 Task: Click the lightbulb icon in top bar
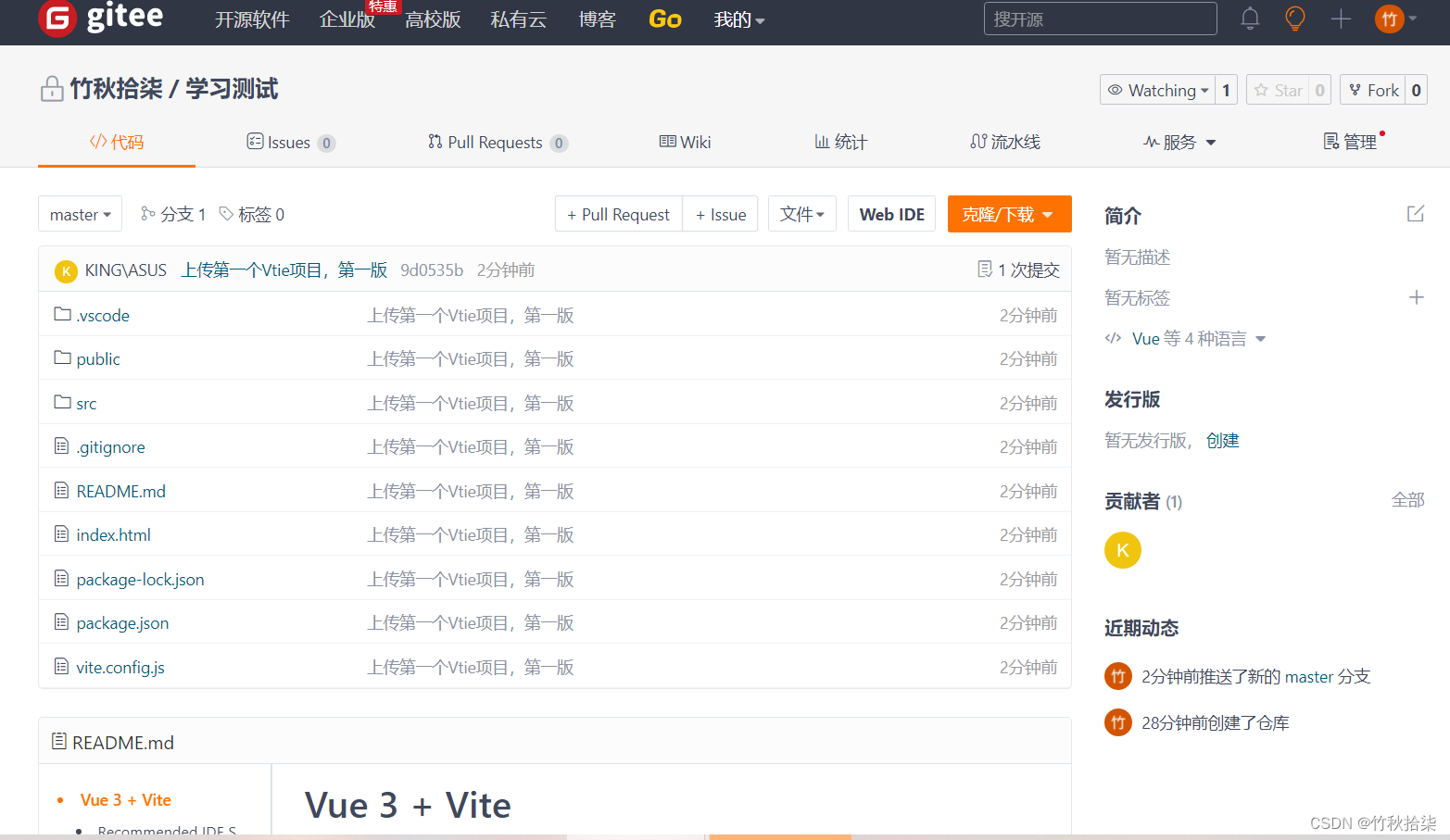pos(1294,19)
